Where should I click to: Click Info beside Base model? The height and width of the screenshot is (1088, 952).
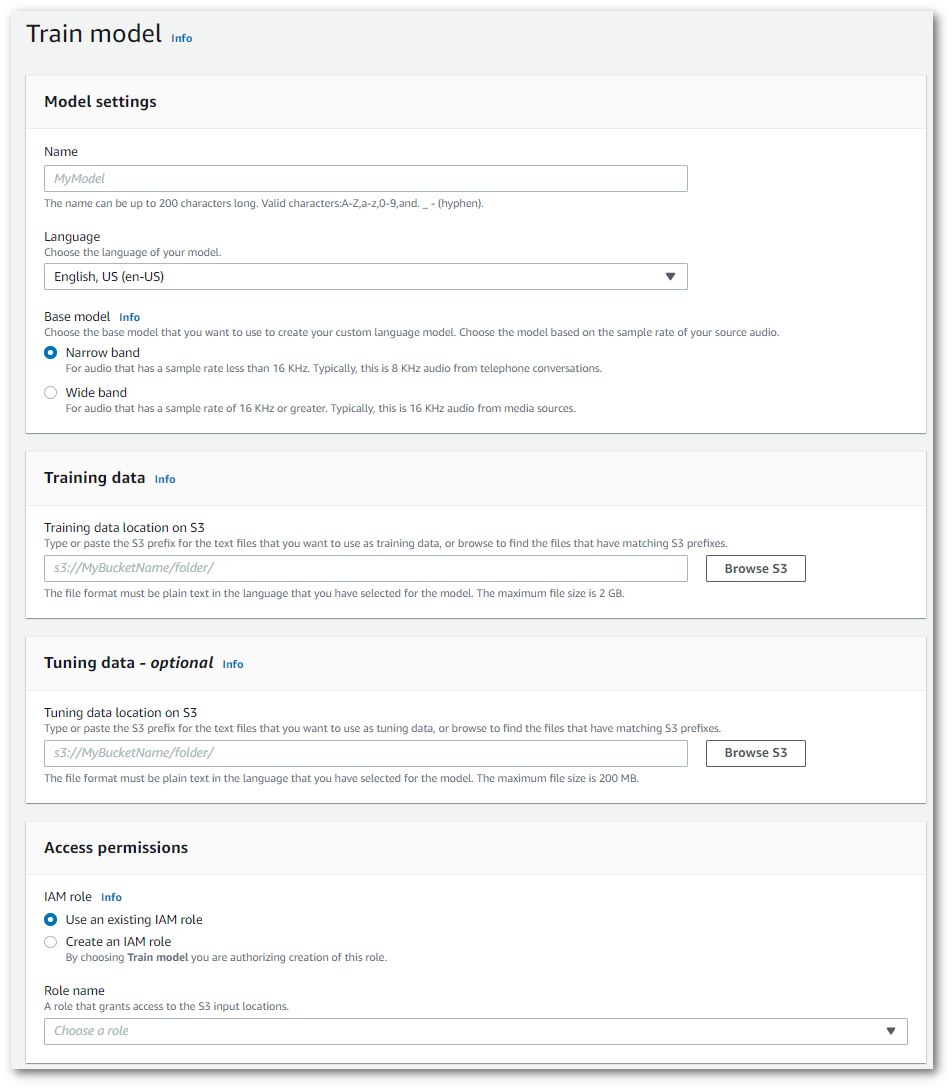pos(129,316)
